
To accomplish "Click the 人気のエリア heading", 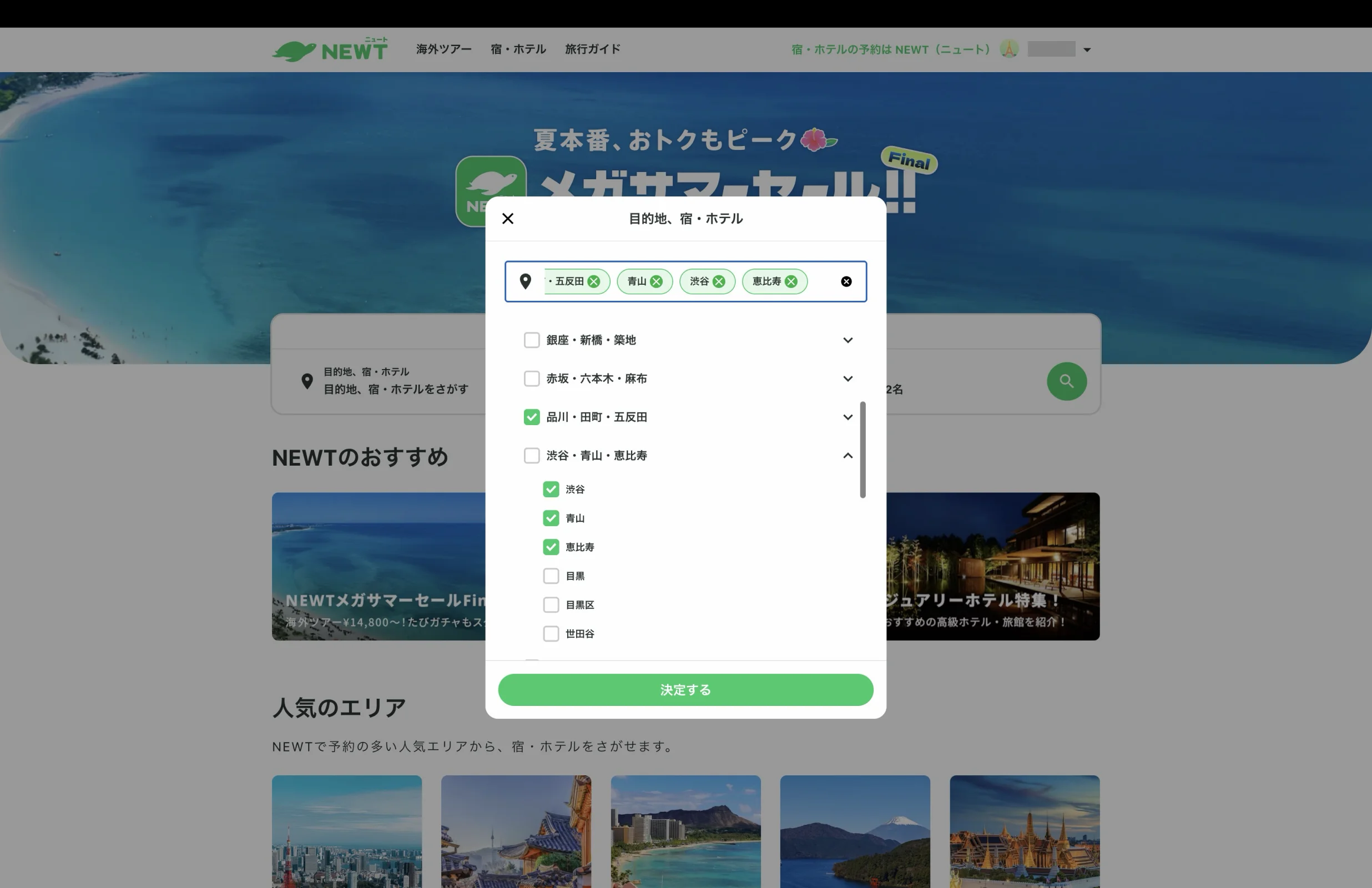I will pos(339,708).
